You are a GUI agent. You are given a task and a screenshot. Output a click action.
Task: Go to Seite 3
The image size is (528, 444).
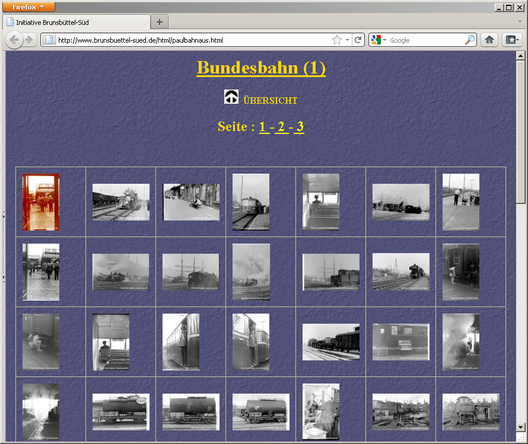click(300, 127)
